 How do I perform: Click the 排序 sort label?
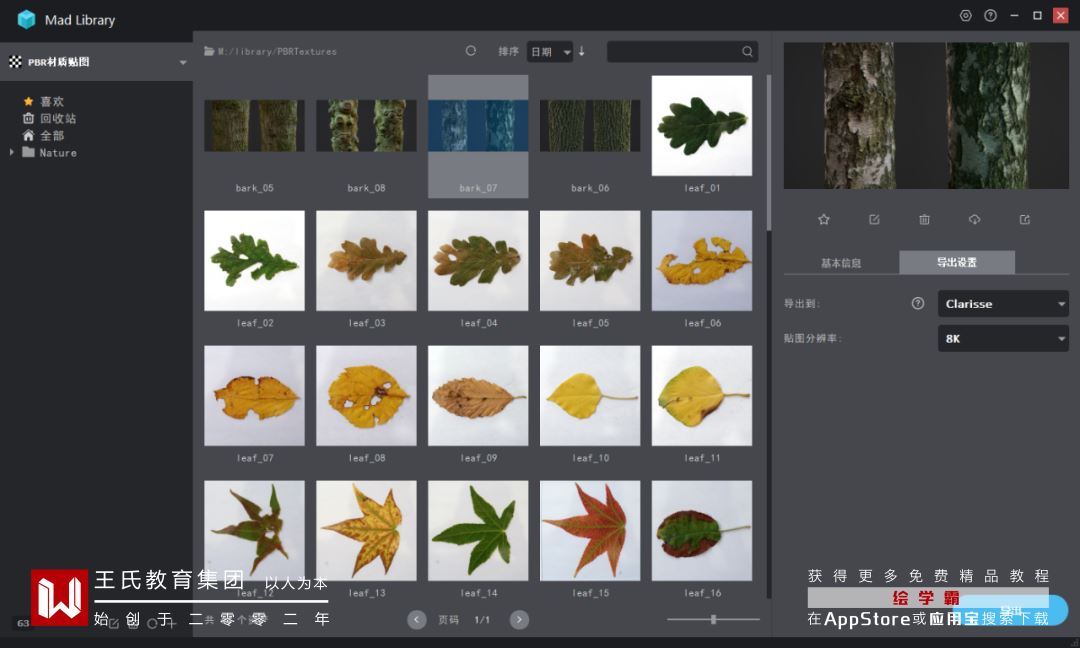508,52
